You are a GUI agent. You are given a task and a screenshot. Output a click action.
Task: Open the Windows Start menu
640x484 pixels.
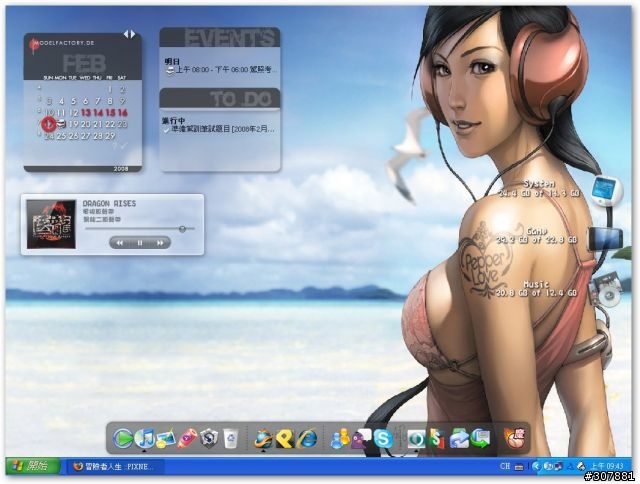[33, 466]
